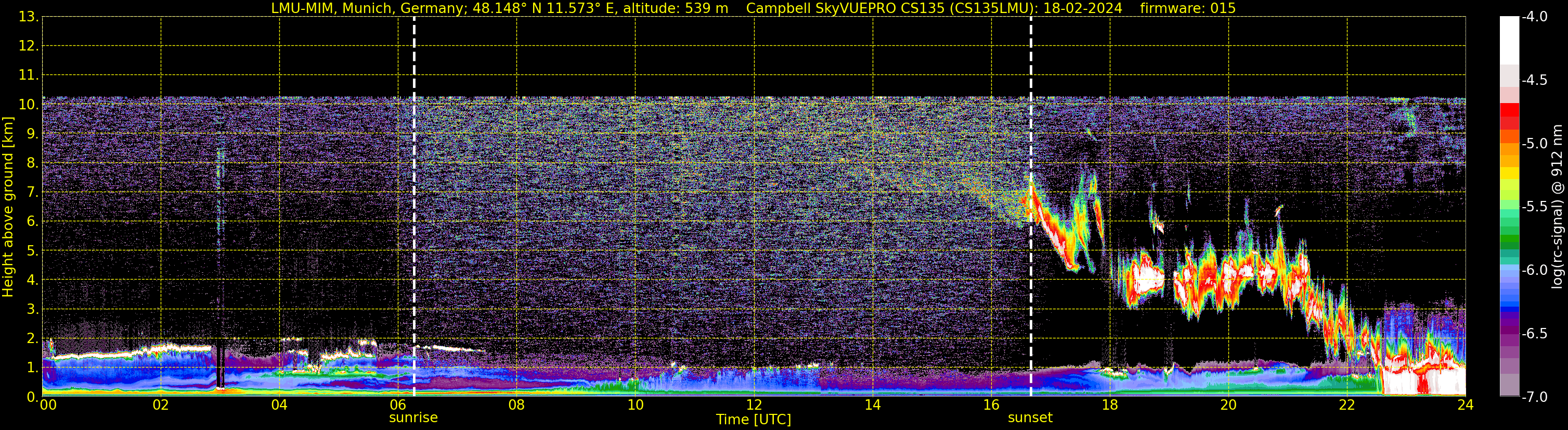
Task: Click the time axis tick '04'
Action: point(279,405)
